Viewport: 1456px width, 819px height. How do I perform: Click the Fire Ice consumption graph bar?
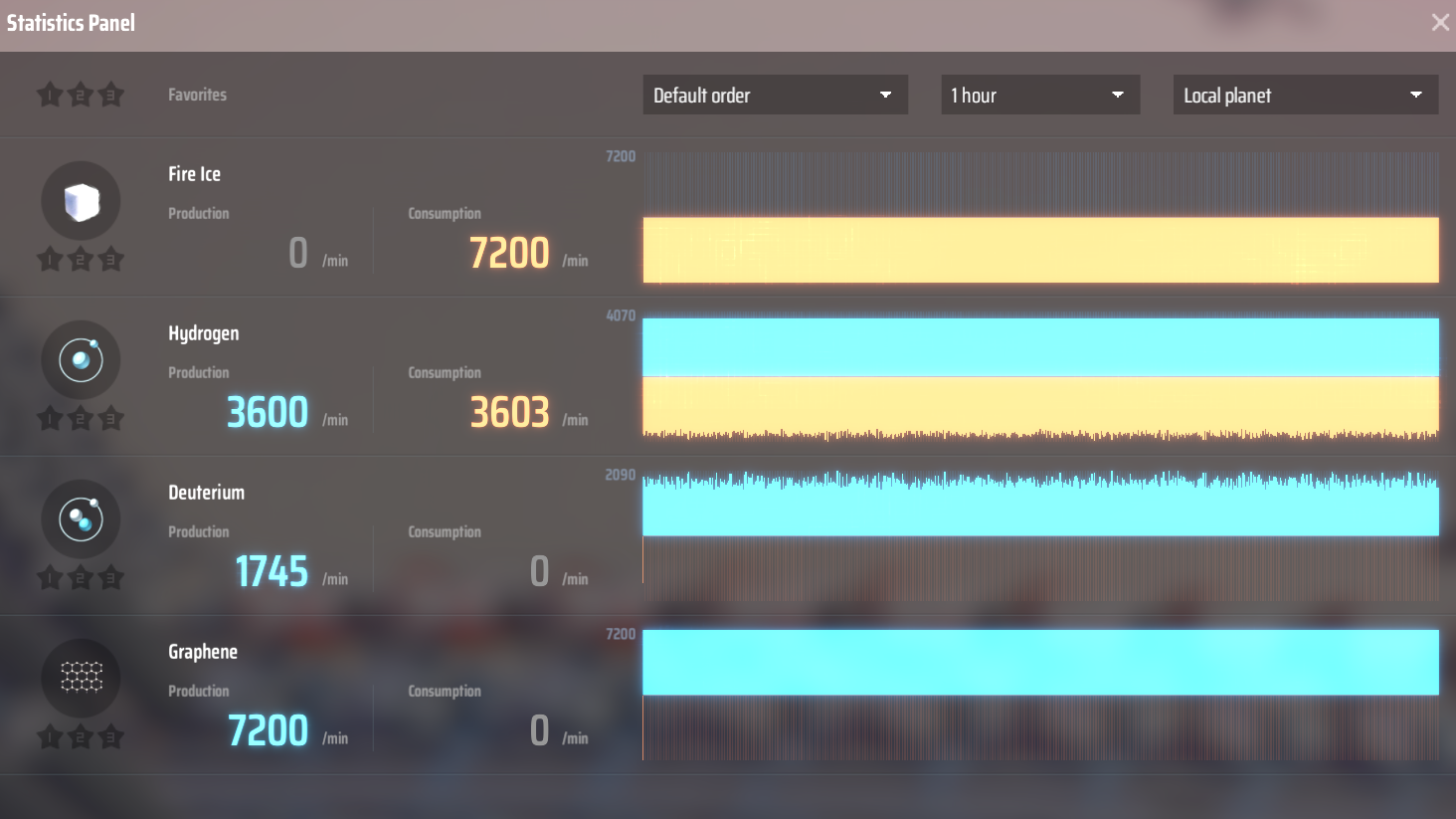(x=1040, y=250)
